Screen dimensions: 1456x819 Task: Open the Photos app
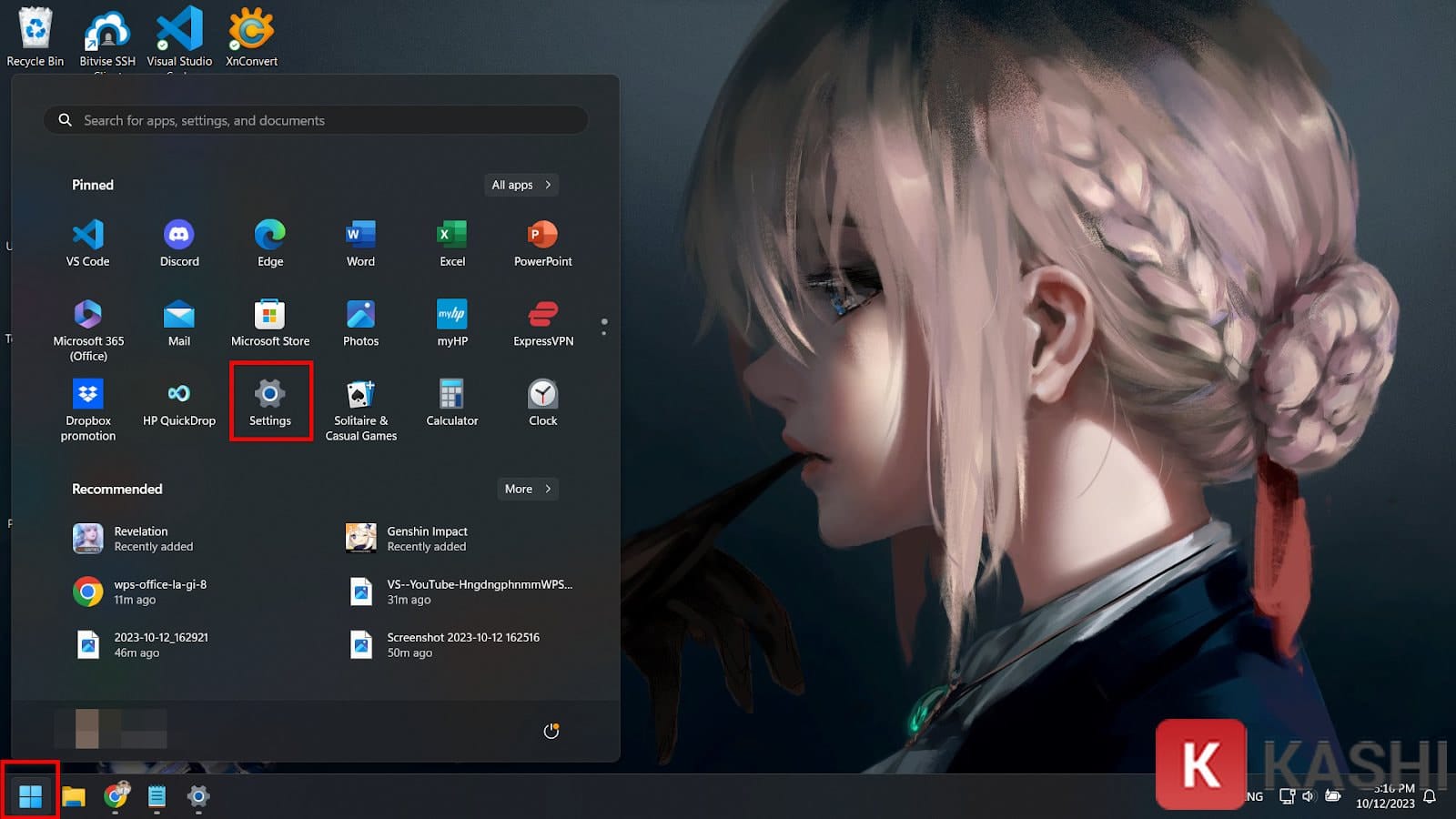tap(360, 321)
